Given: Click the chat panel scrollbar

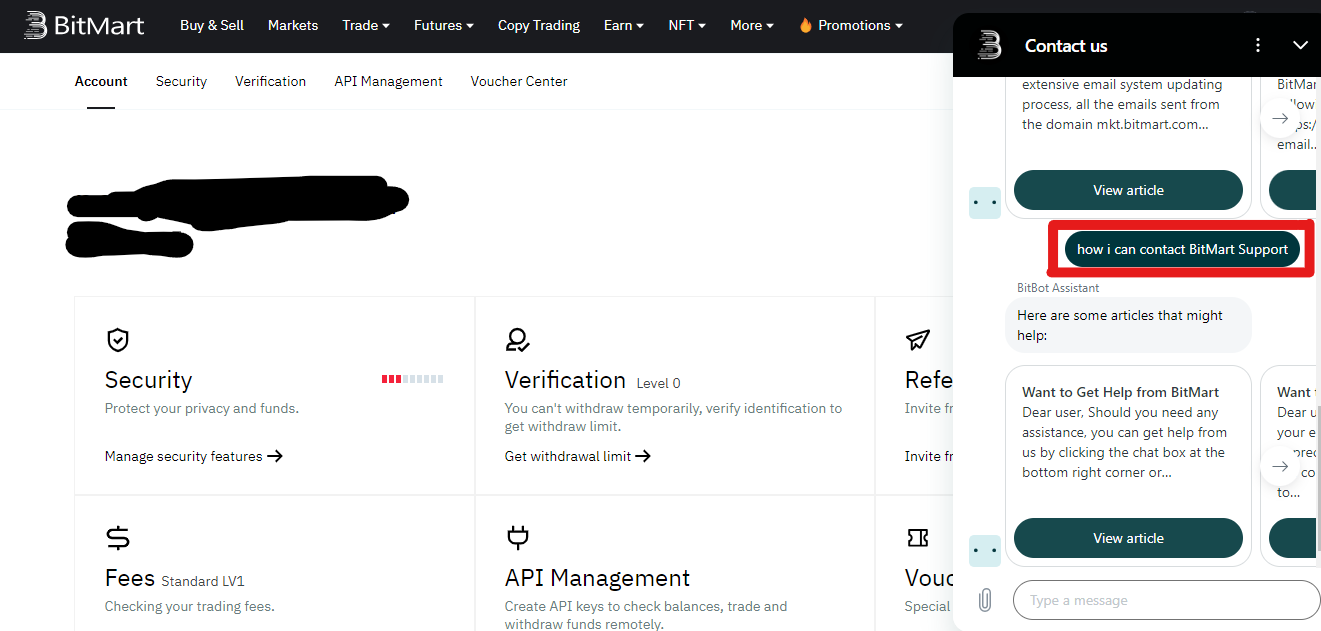Looking at the screenshot, I should [1317, 480].
